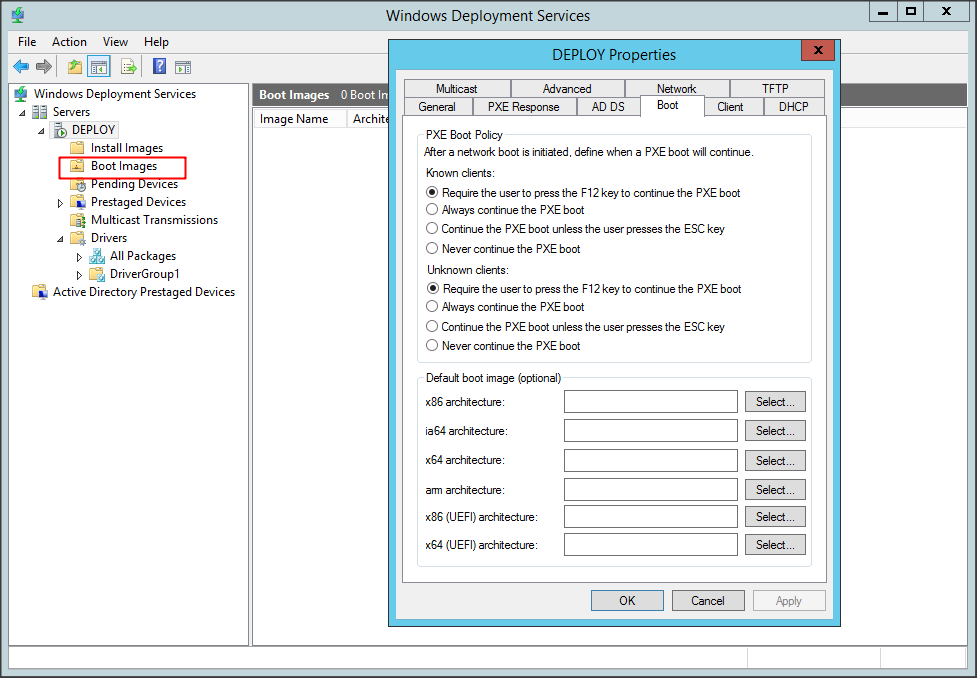Click the x86 architecture boot image field
Screen dimensions: 977x678
tap(650, 402)
